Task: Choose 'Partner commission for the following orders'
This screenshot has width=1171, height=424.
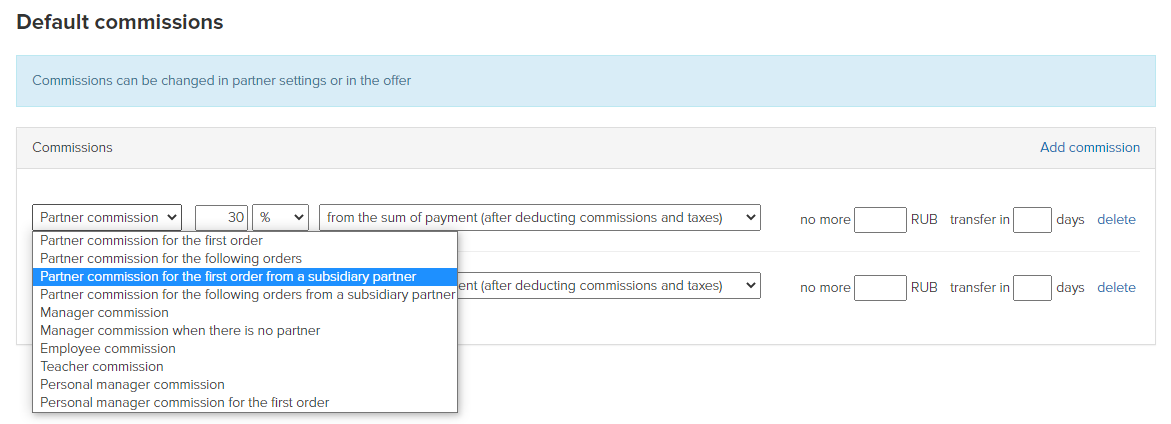Action: (245, 258)
